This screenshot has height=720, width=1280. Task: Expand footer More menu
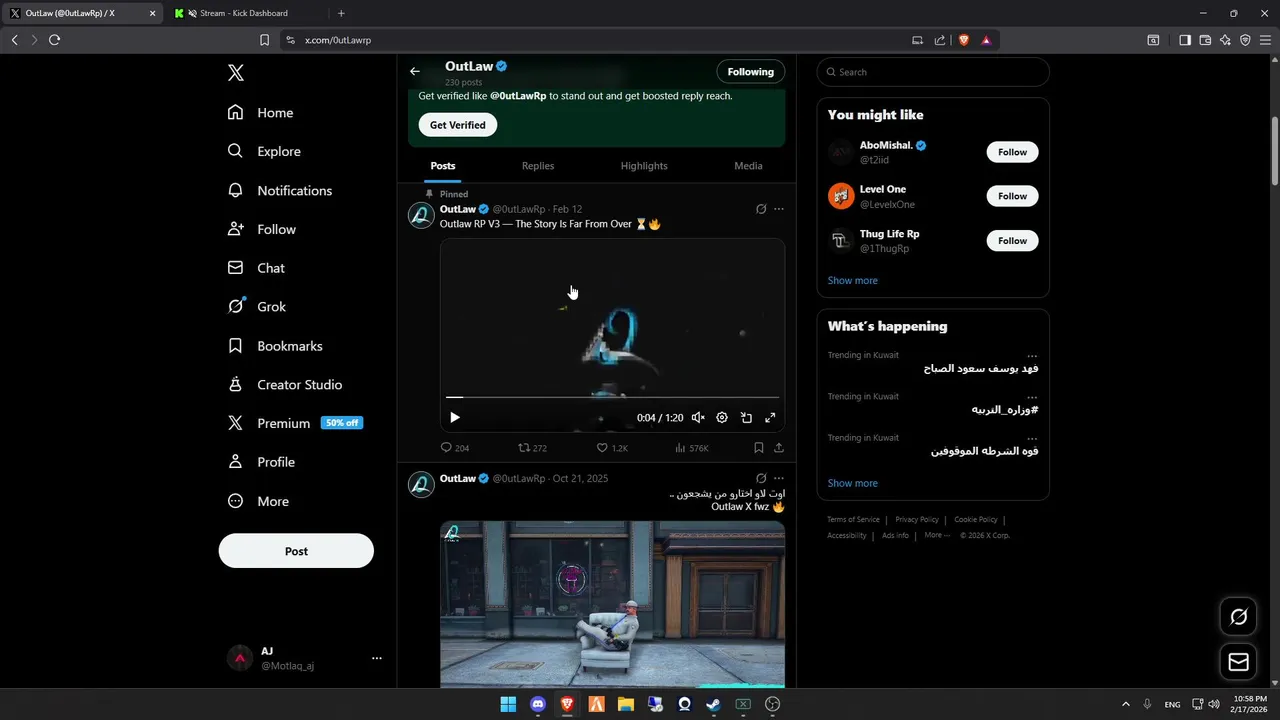point(937,536)
